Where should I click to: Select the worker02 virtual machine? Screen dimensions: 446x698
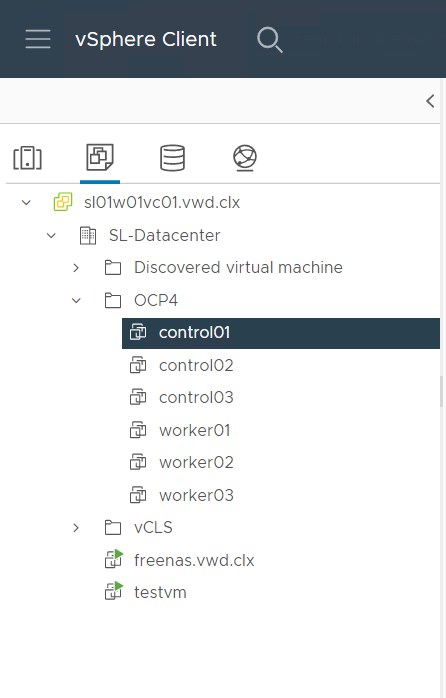tap(196, 463)
